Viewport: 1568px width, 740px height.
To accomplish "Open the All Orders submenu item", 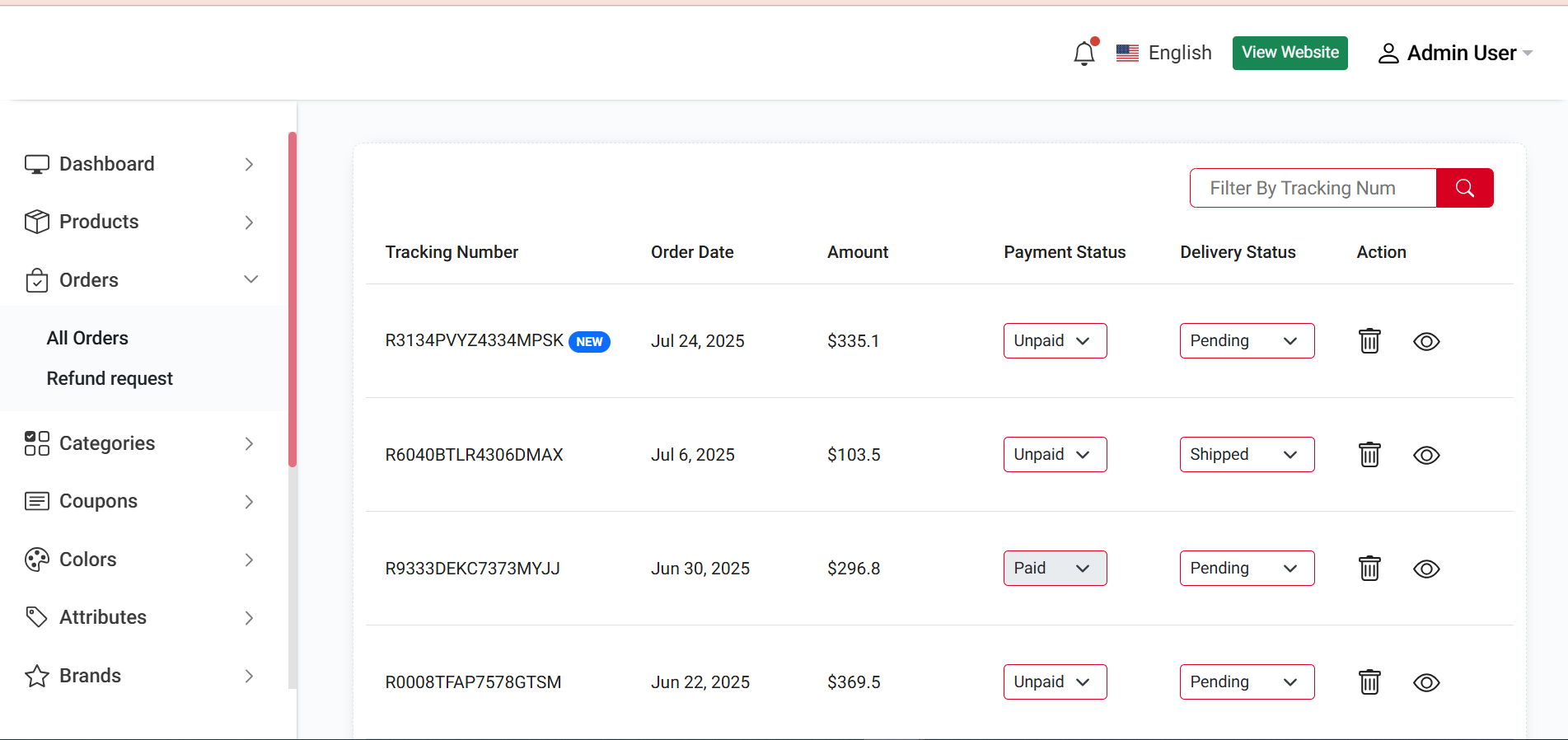I will (x=87, y=338).
